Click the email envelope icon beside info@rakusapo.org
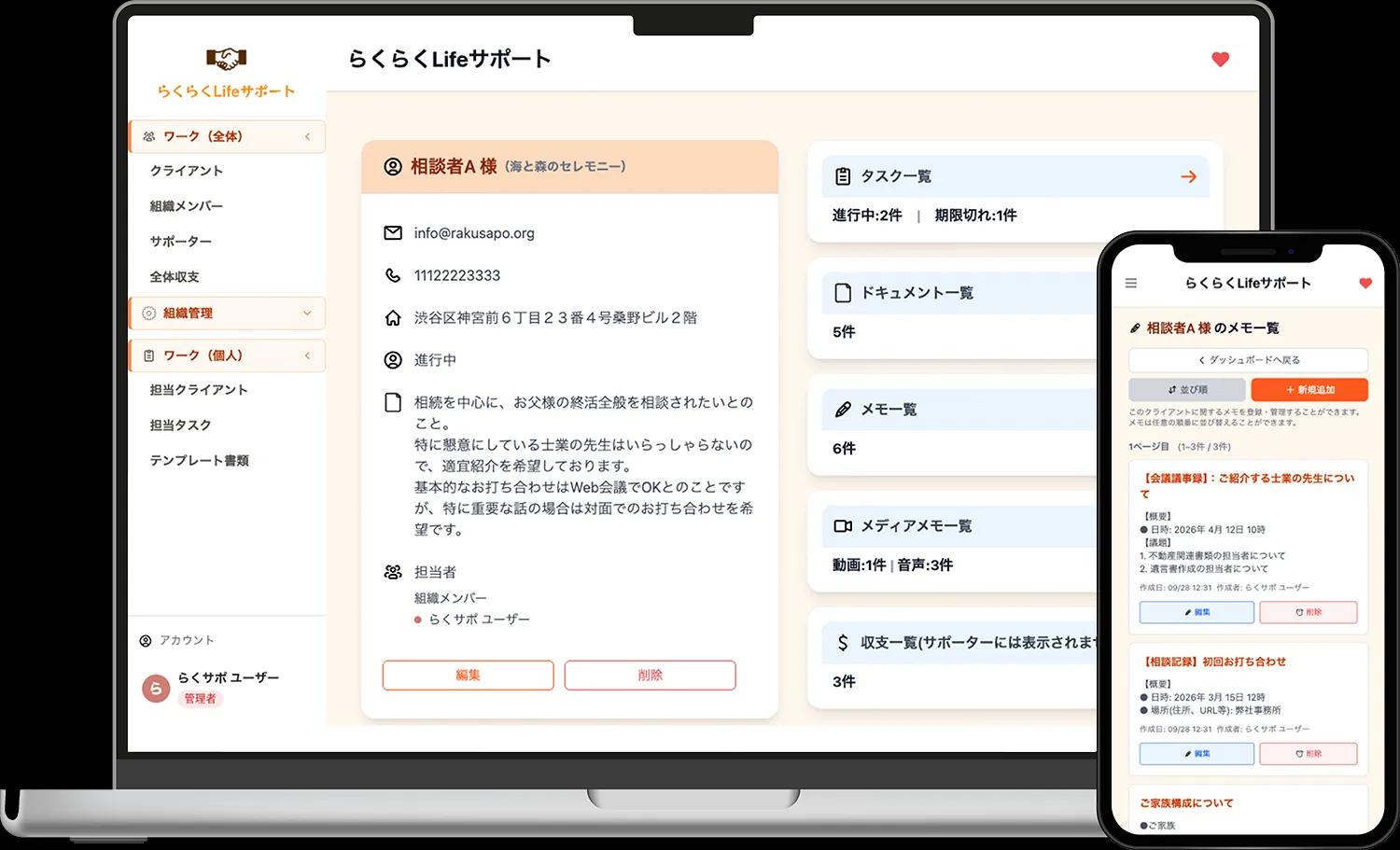Screen dimensions: 1400x850 393,233
